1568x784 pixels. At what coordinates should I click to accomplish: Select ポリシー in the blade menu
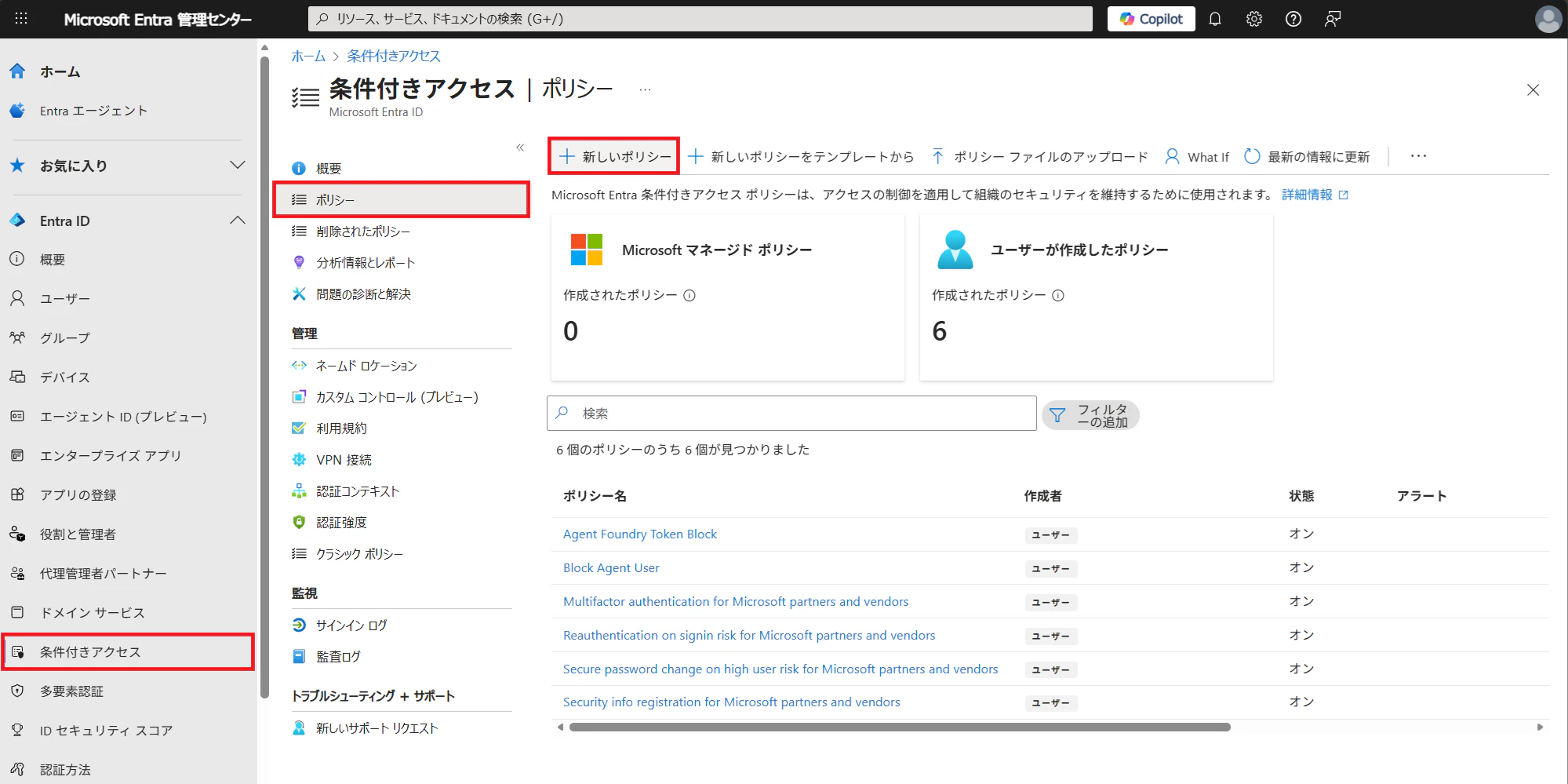[x=402, y=200]
